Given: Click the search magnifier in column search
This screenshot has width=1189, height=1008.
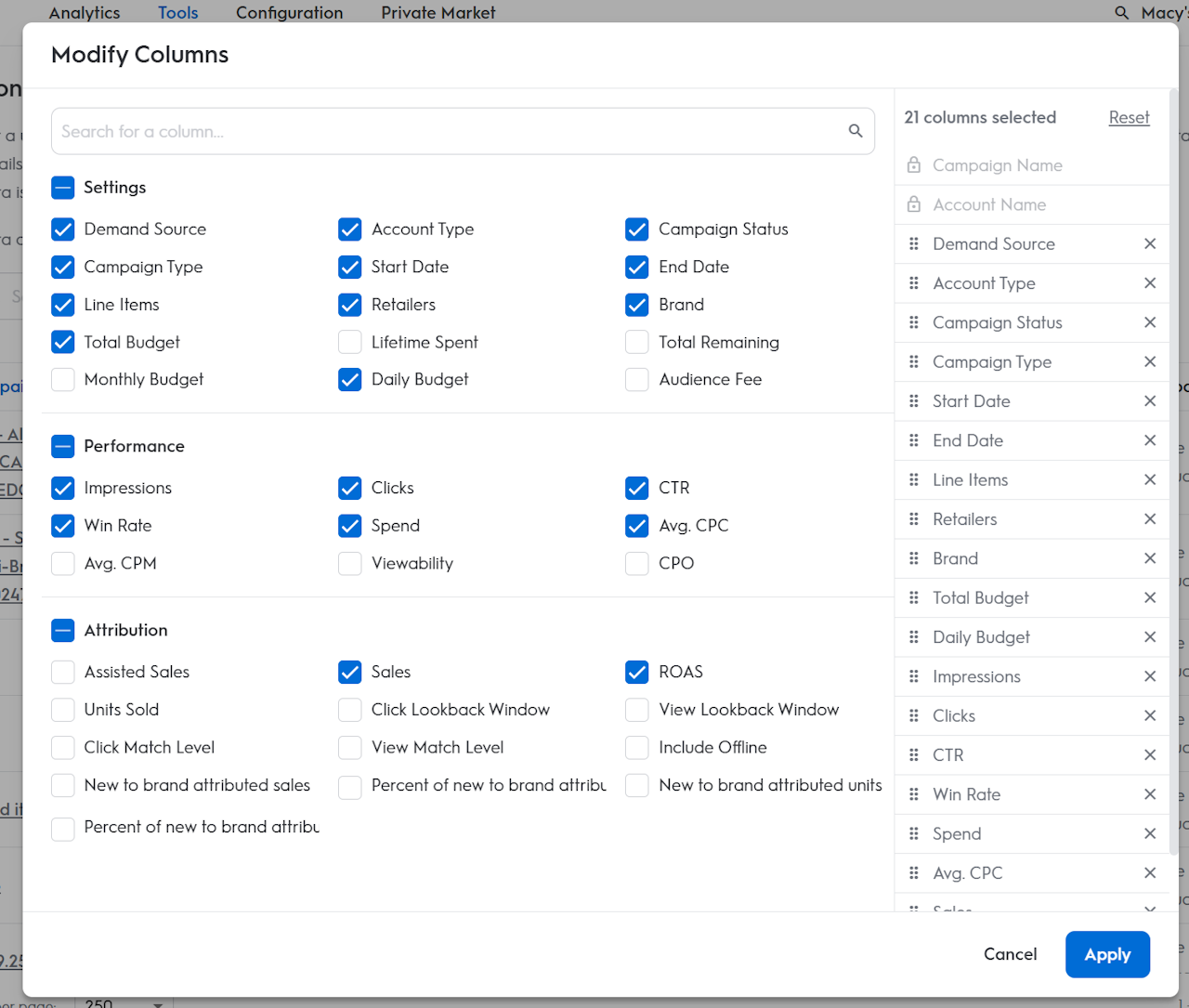Looking at the screenshot, I should coord(856,131).
